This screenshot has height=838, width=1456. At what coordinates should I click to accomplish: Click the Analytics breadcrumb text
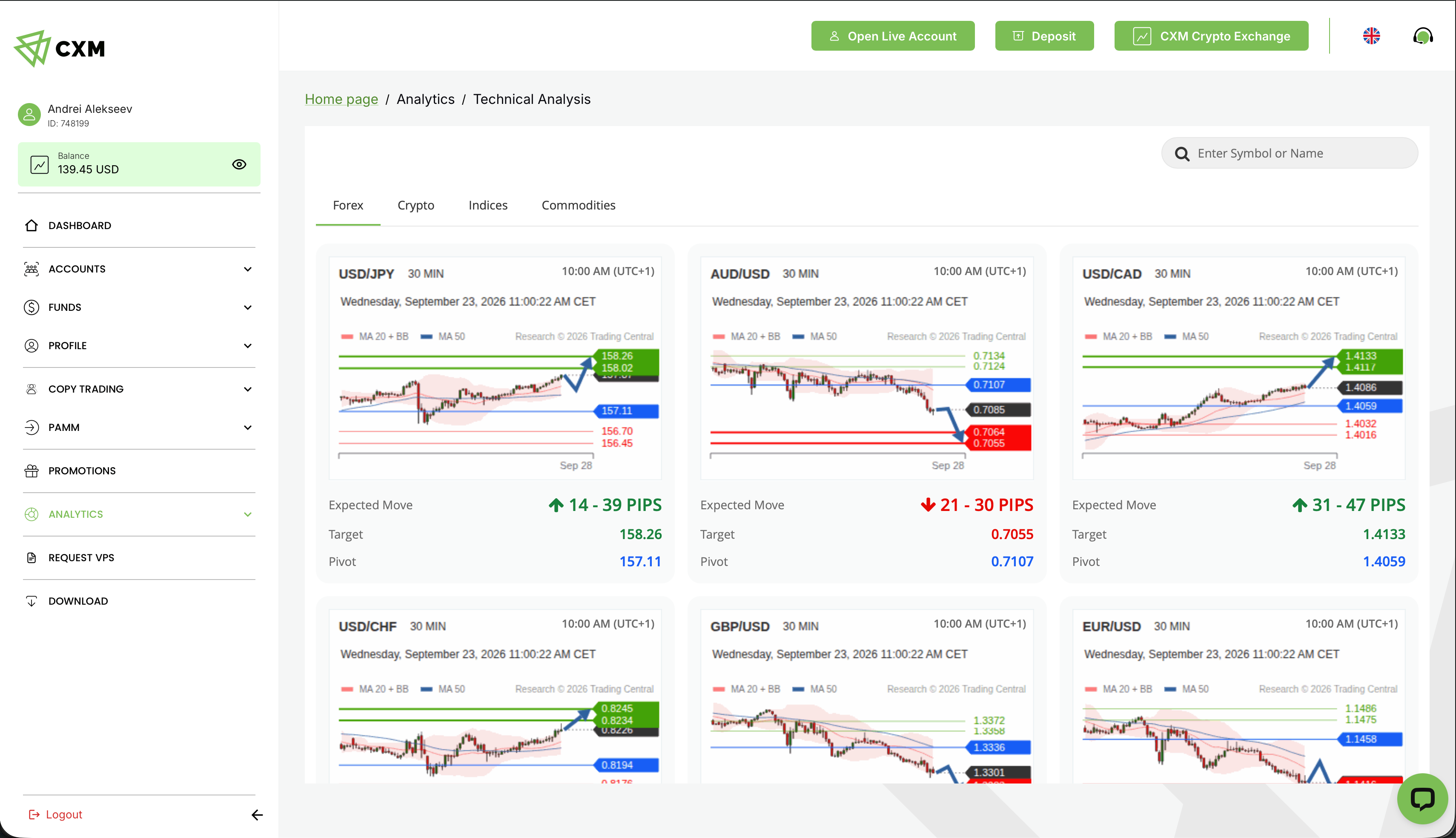(426, 100)
